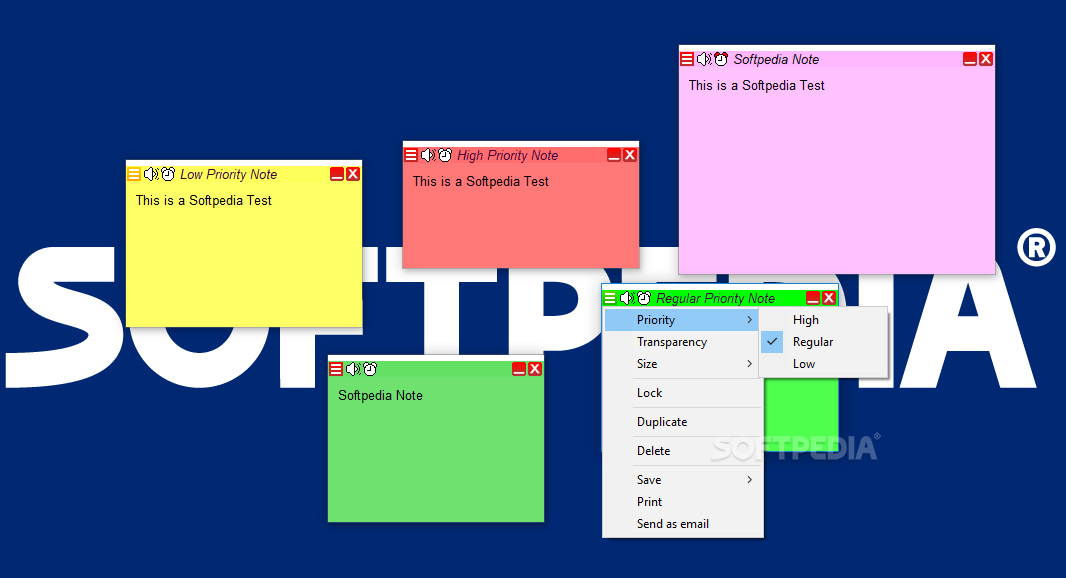This screenshot has width=1066, height=578.
Task: Minimize the Low Priority Note
Action: coord(337,174)
